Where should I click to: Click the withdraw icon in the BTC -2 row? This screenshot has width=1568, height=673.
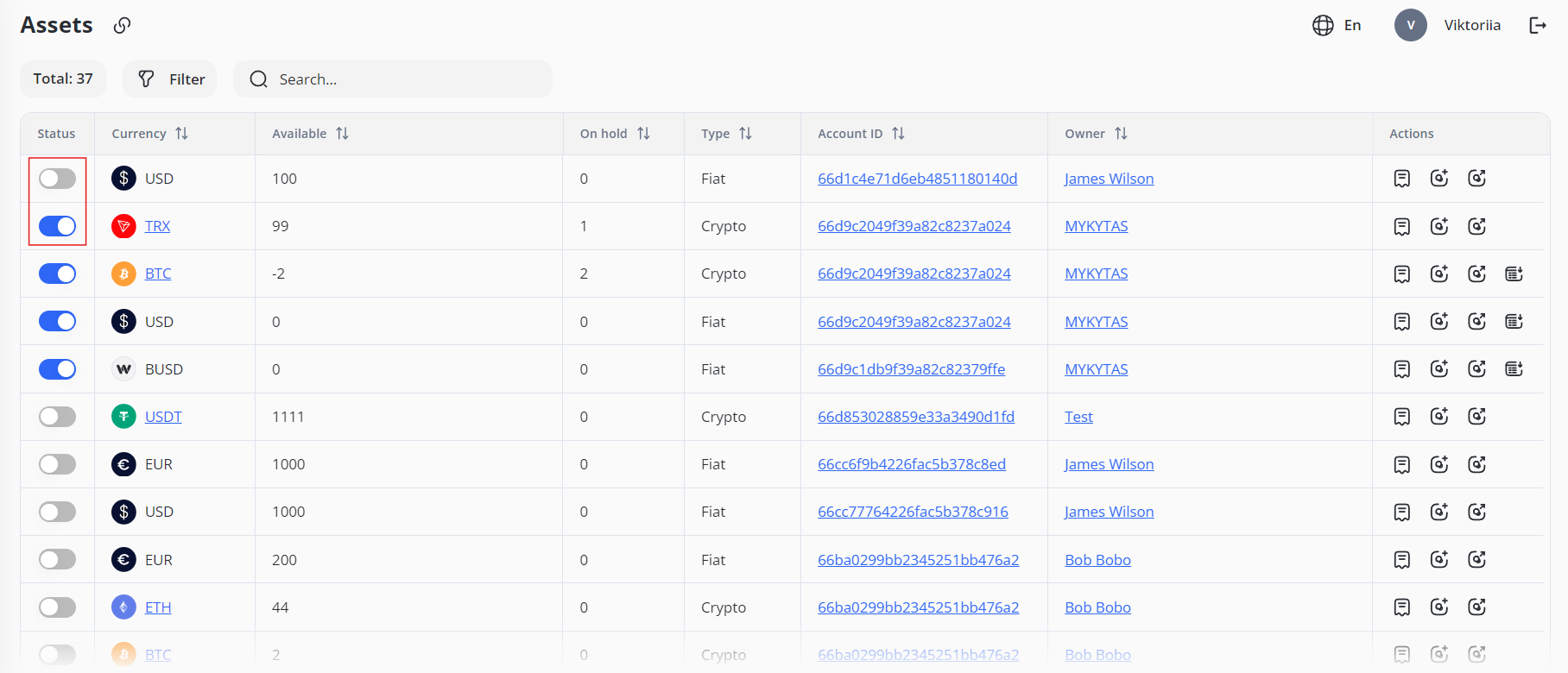click(x=1477, y=274)
